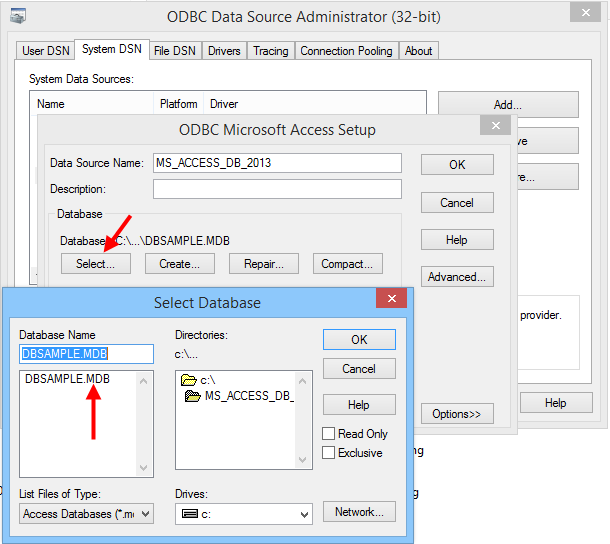The height and width of the screenshot is (544, 610).
Task: Click the Driver column header
Action: (x=314, y=104)
